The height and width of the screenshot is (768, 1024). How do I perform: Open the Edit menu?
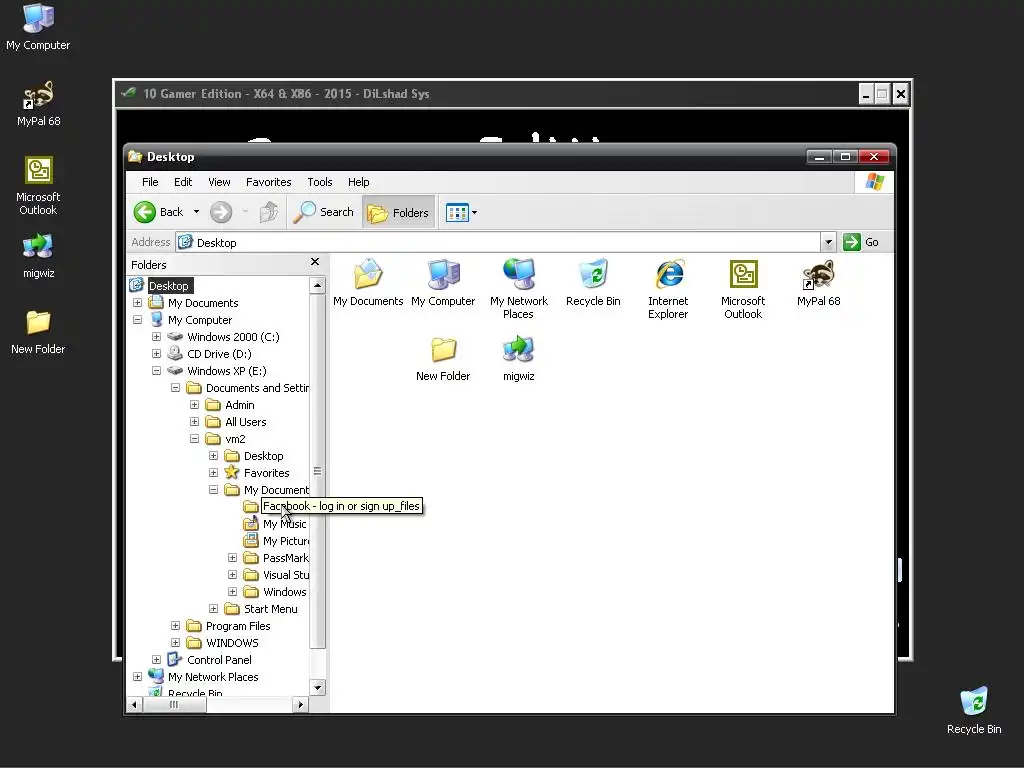pyautogui.click(x=183, y=182)
